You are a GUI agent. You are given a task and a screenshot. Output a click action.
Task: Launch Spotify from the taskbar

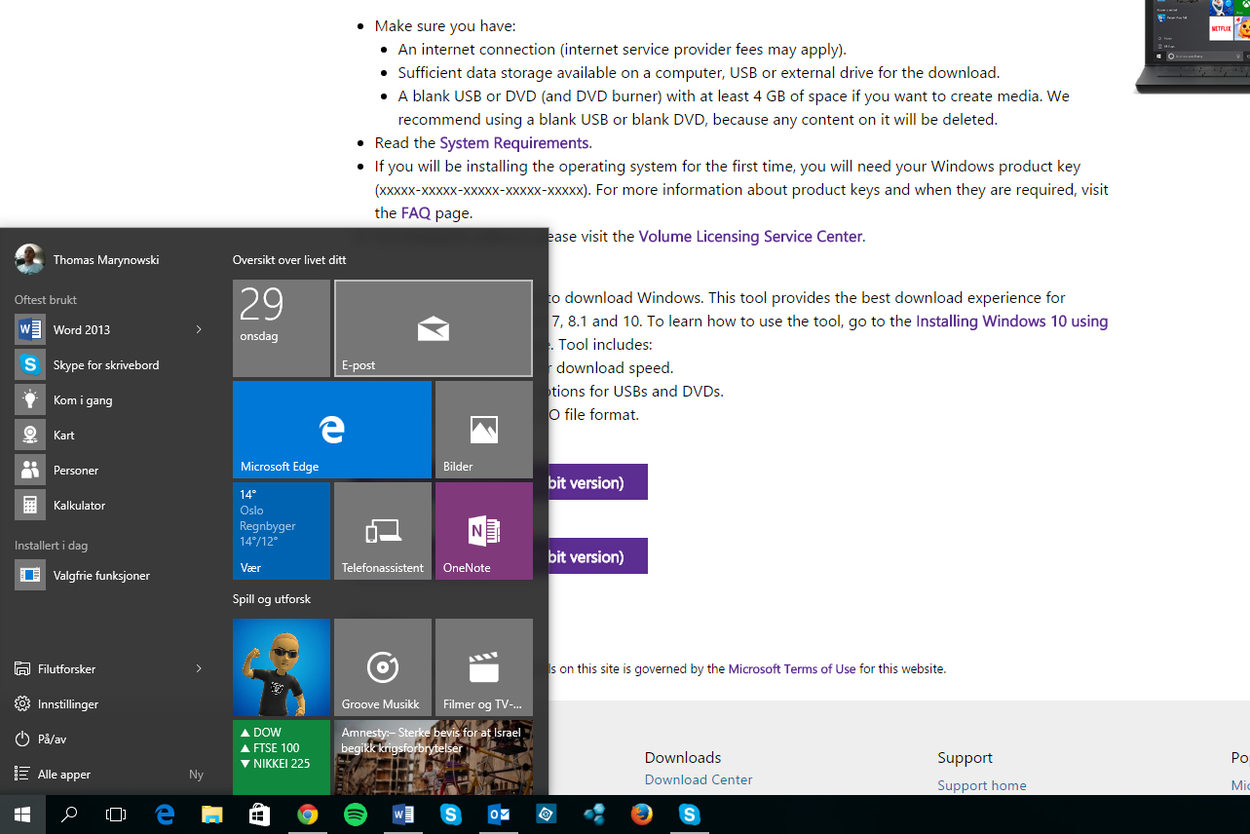pyautogui.click(x=355, y=814)
